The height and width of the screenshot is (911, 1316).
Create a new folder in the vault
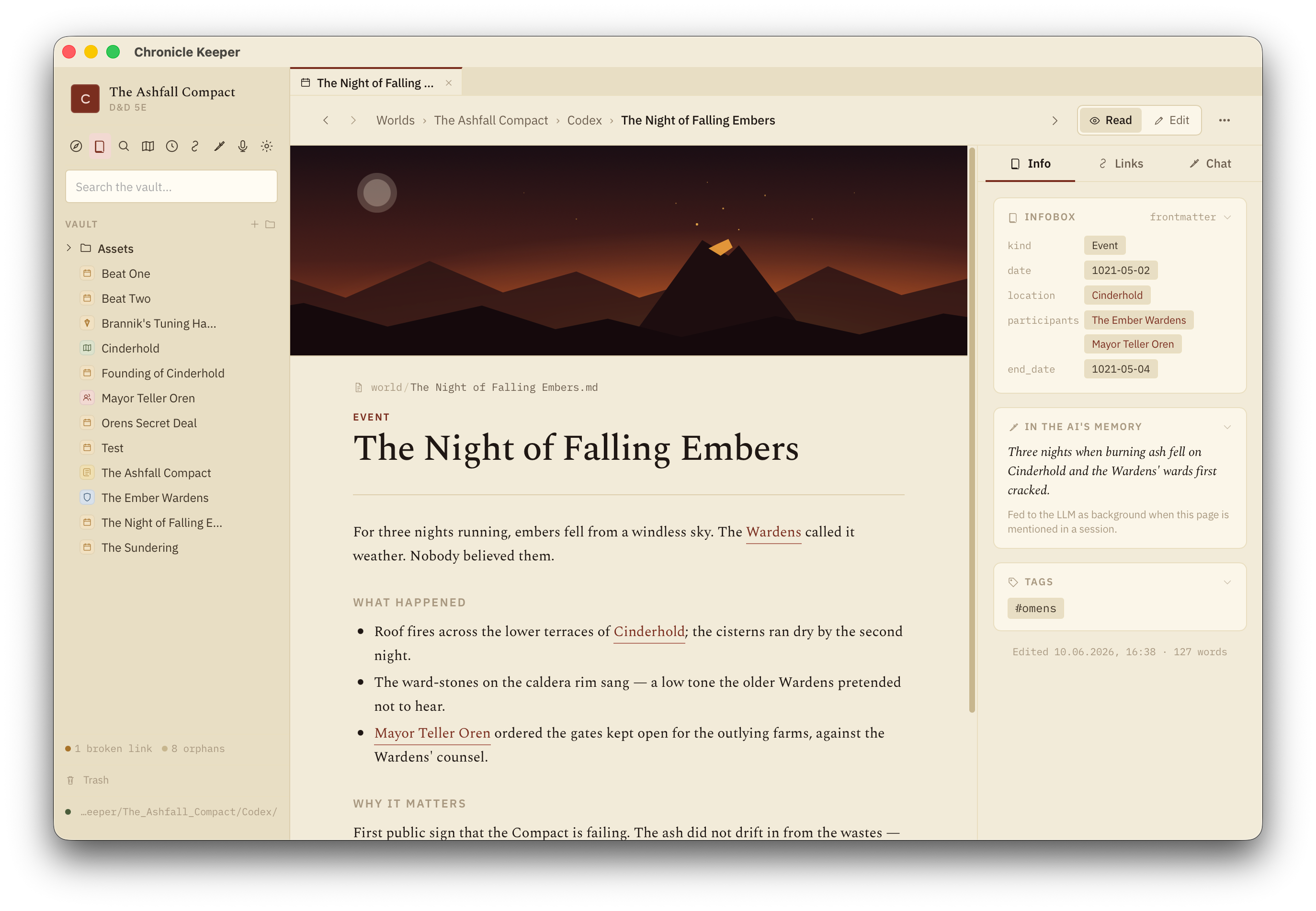click(271, 224)
